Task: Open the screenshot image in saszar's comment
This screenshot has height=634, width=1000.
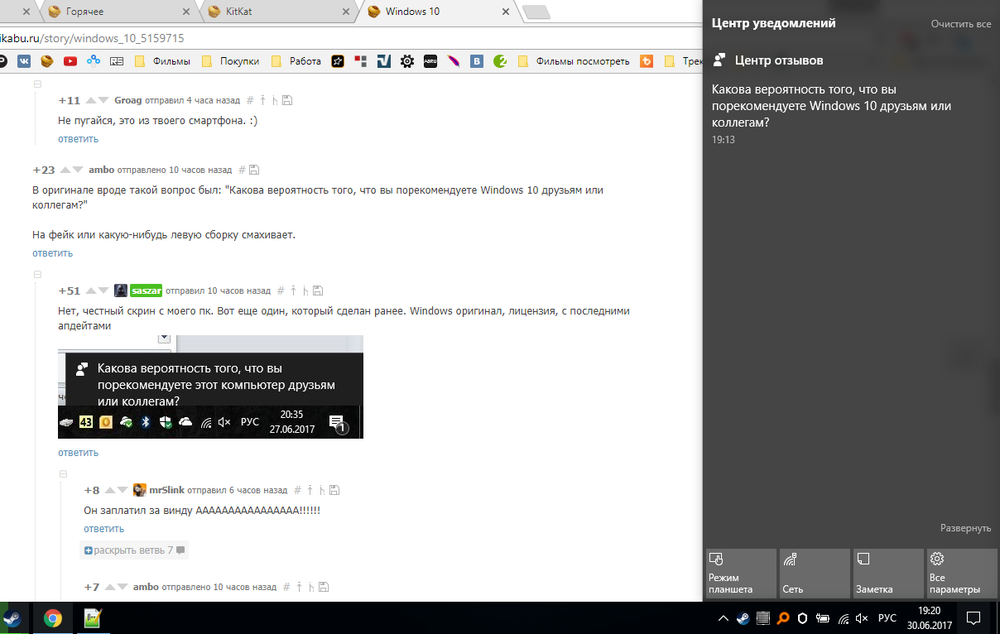Action: (210, 387)
